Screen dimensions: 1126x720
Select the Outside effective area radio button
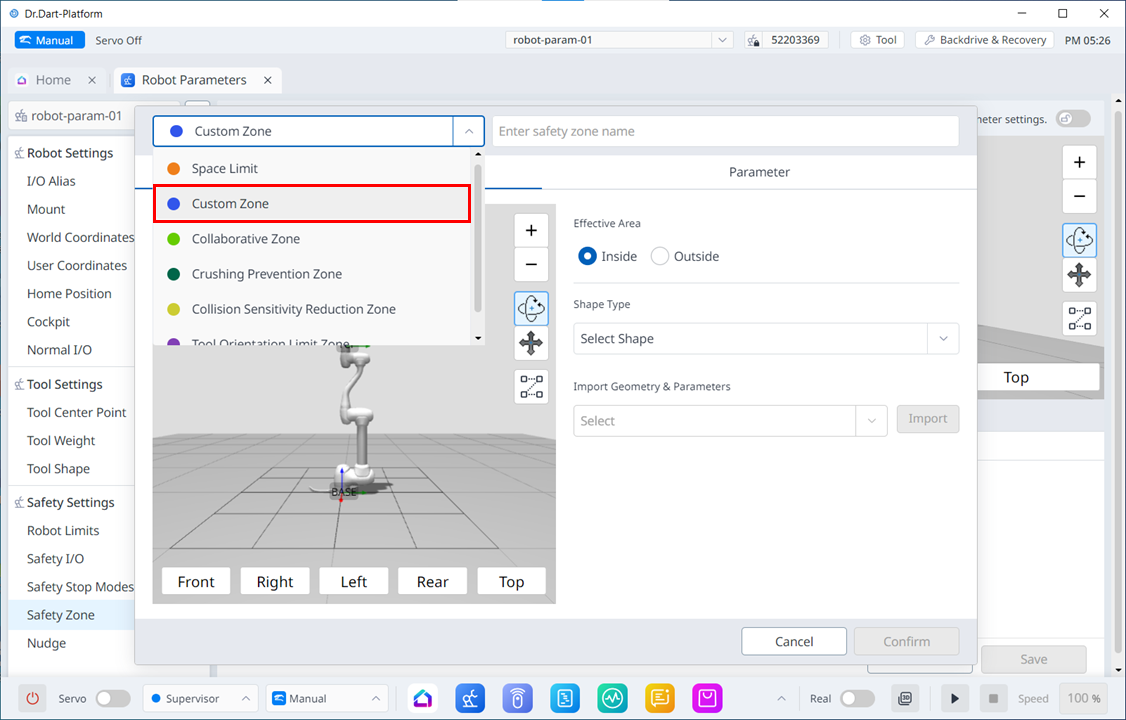[660, 256]
